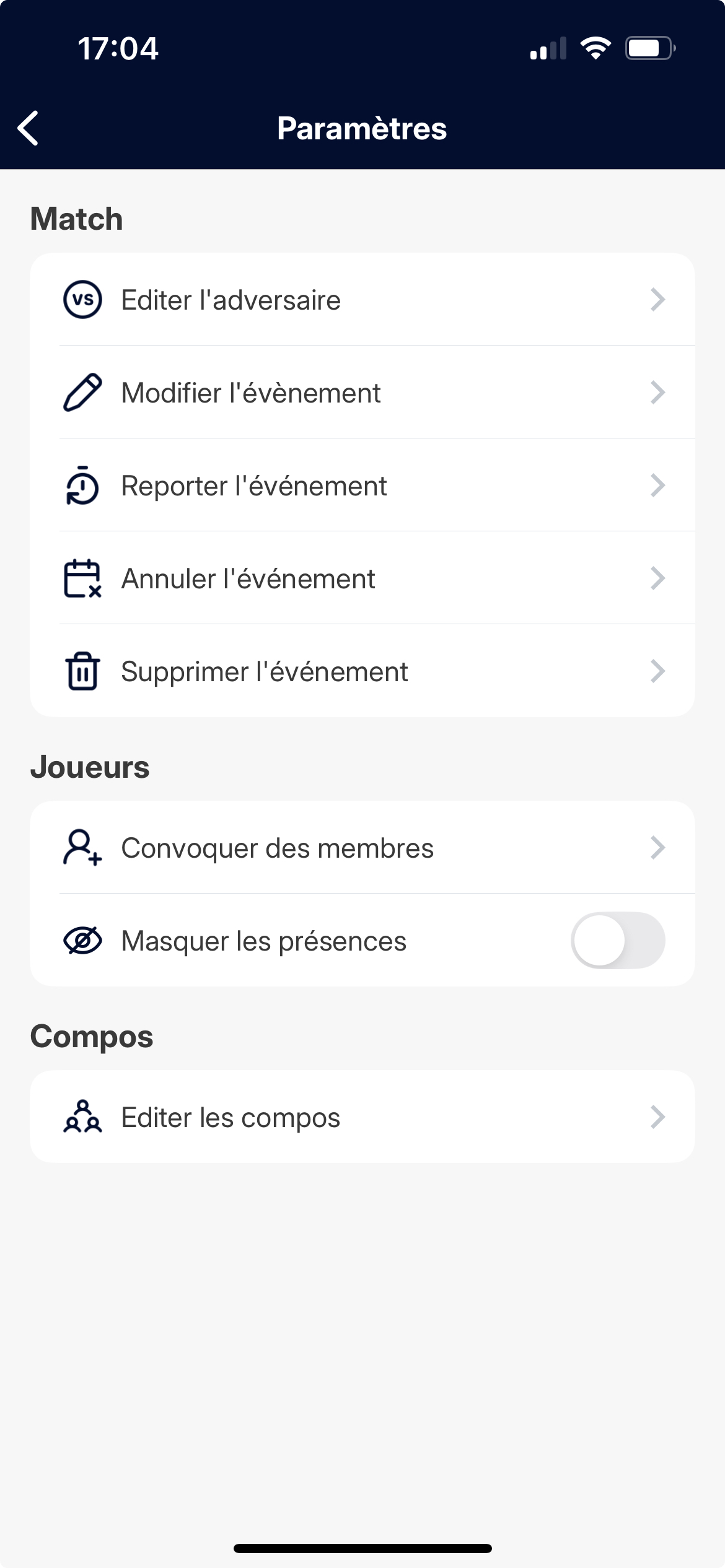Image resolution: width=725 pixels, height=1568 pixels.
Task: Tap the Masquer les présences label
Action: click(x=263, y=941)
